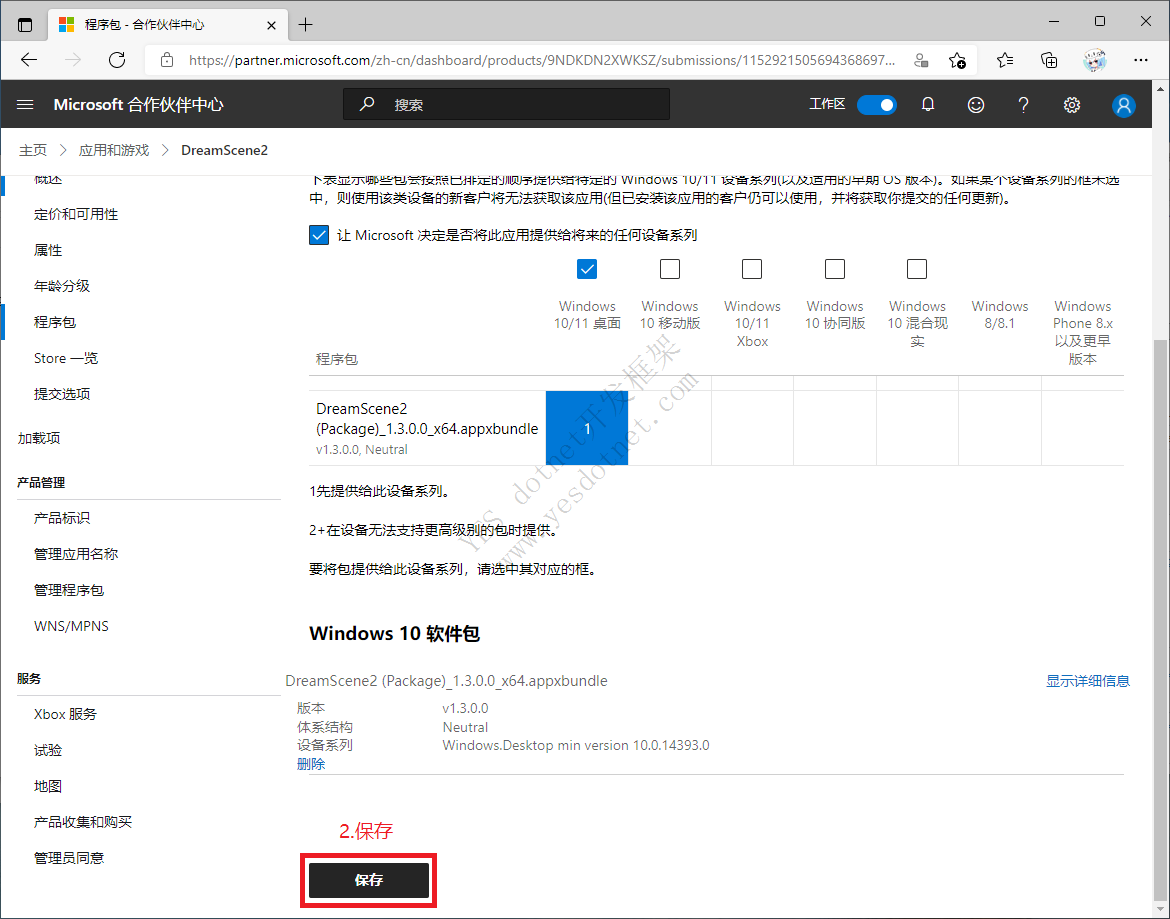1170x919 pixels.
Task: Uncheck Windows 10/11 桌面 checkbox
Action: (x=587, y=269)
